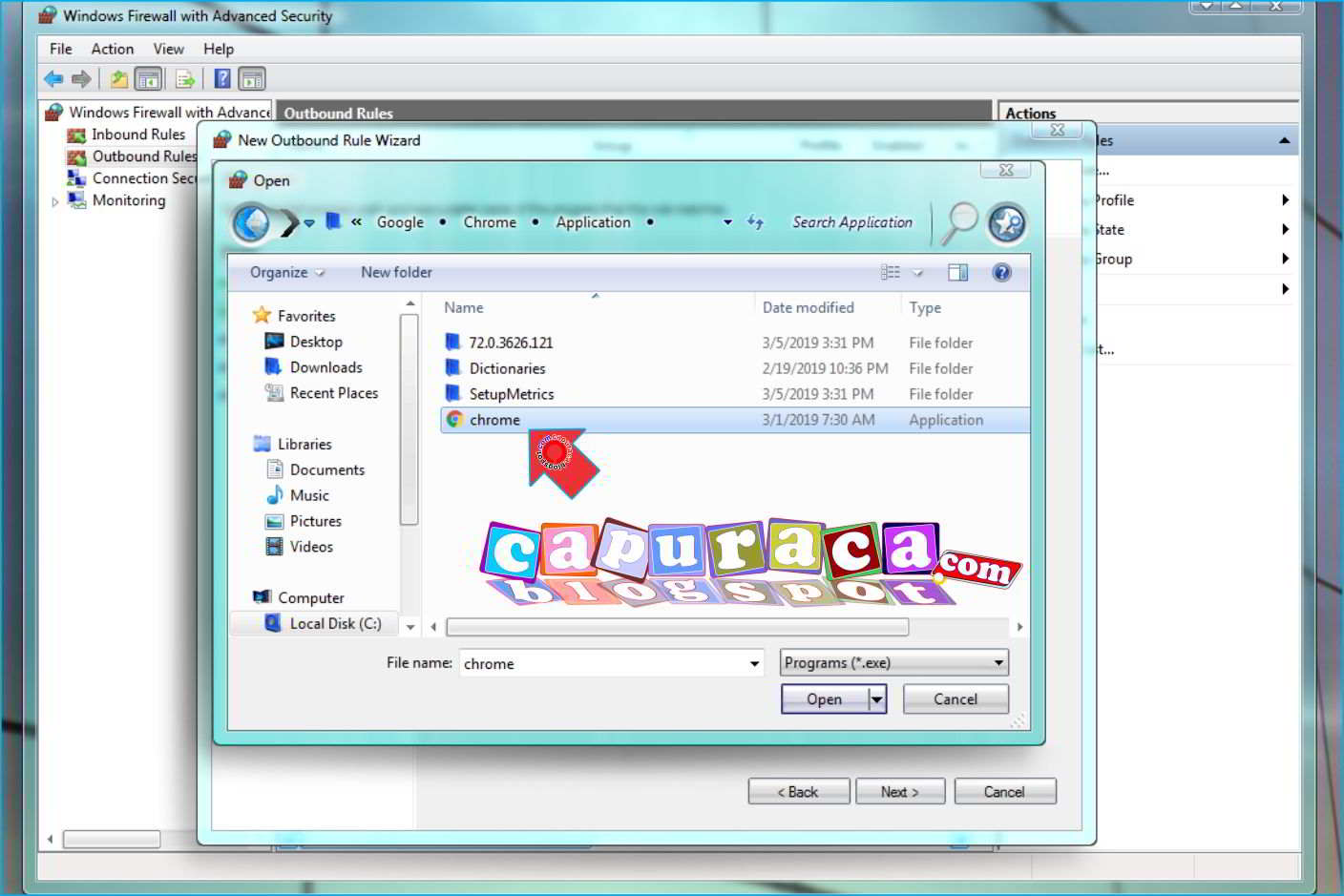This screenshot has height=896, width=1344.
Task: Click the horizontal scrollbar in file list
Action: click(678, 627)
